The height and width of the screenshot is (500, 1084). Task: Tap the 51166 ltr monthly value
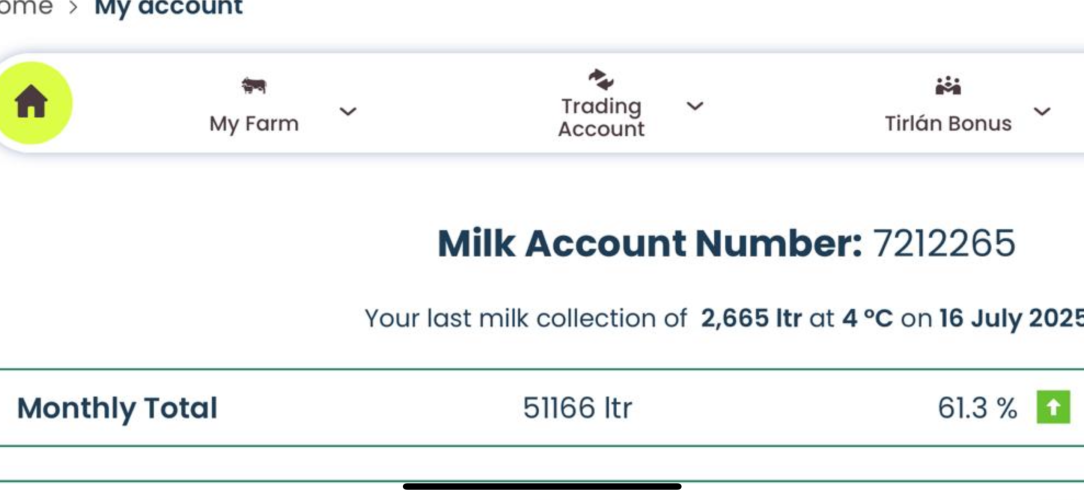(x=577, y=408)
